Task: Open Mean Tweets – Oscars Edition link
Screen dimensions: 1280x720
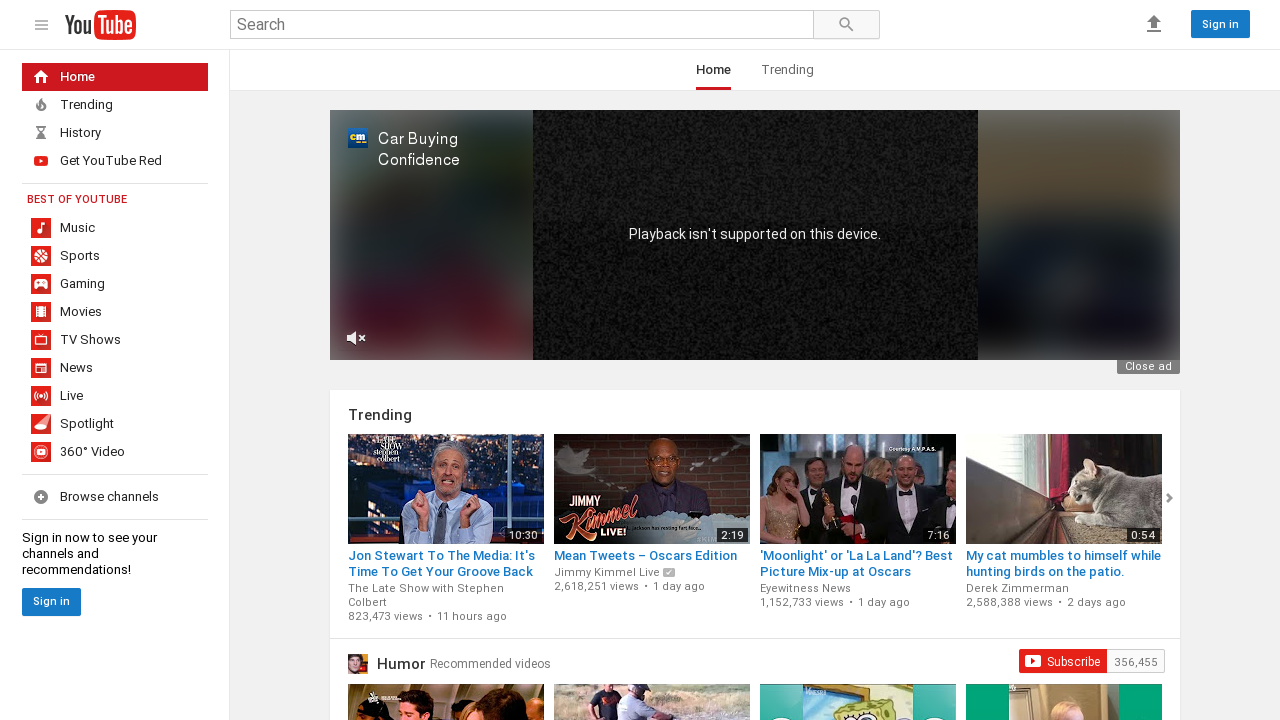Action: click(645, 556)
